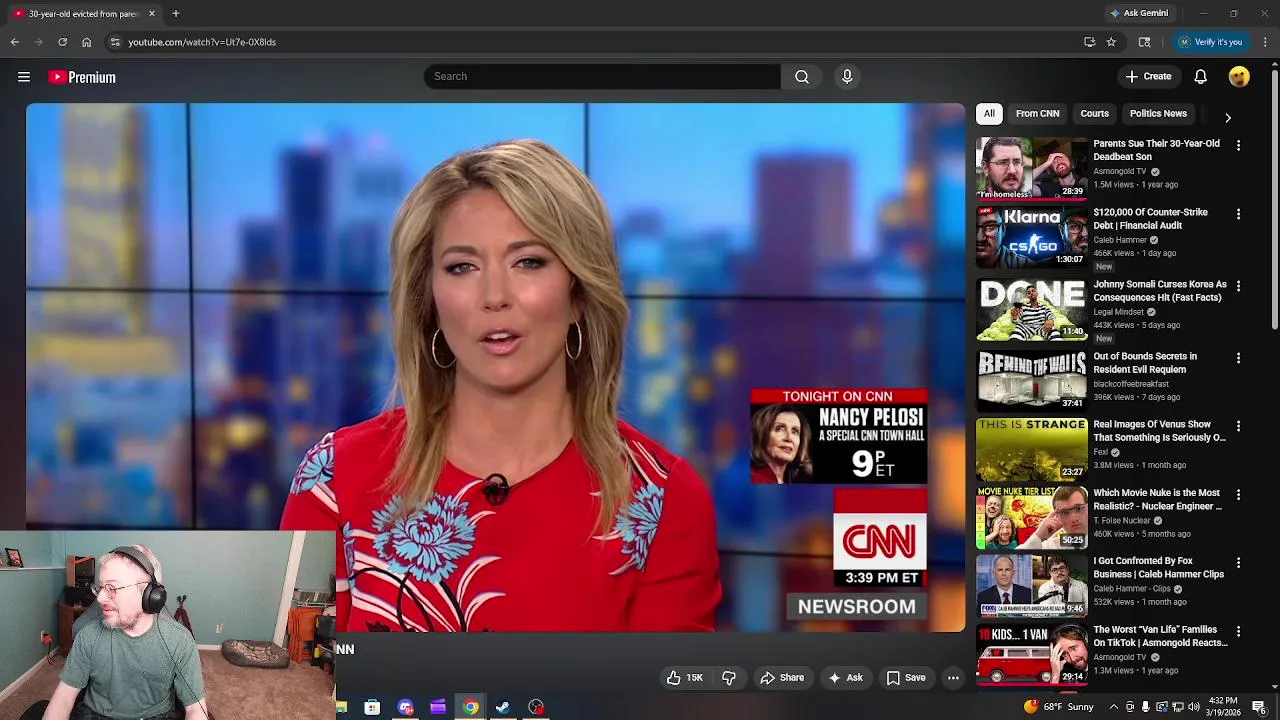The image size is (1280, 720).
Task: Open a new browser tab
Action: coord(175,14)
